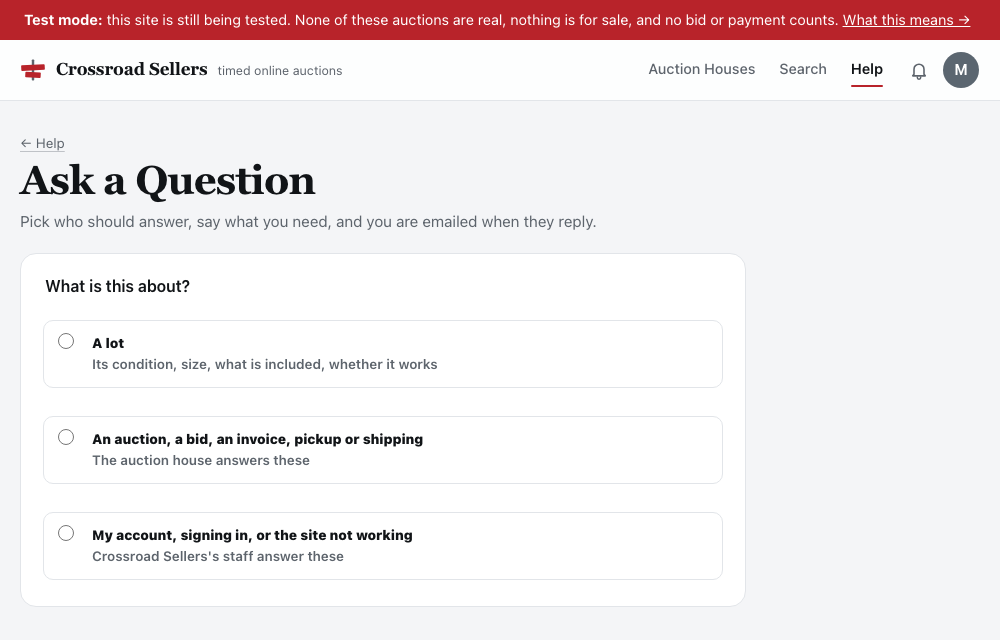Viewport: 1000px width, 640px height.
Task: Select the "A lot" radio option
Action: pos(66,341)
